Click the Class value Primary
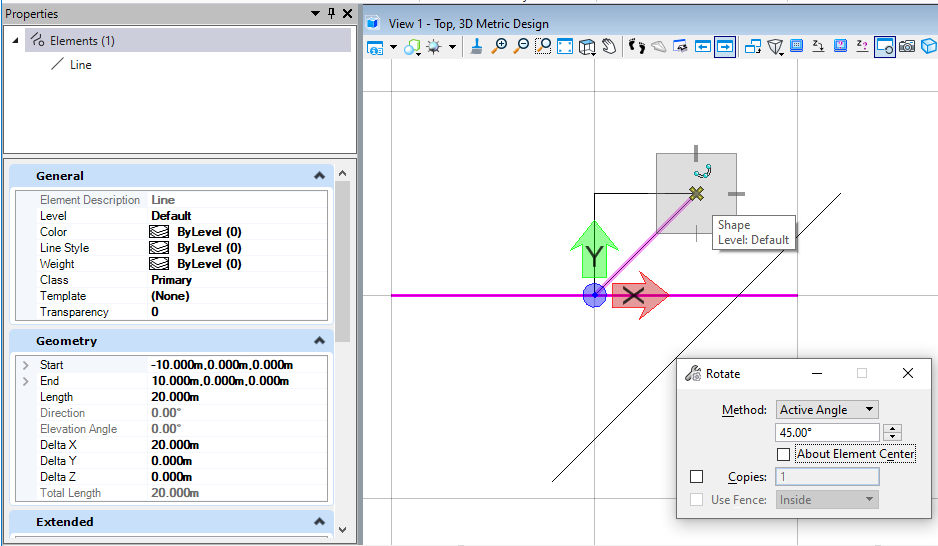 [x=171, y=280]
